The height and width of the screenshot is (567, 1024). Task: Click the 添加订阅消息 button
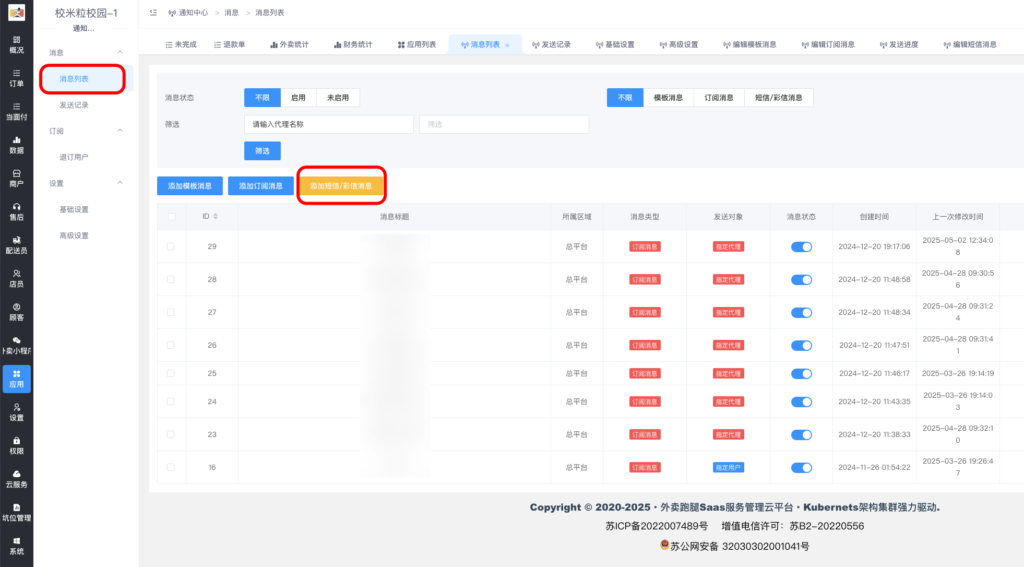[261, 186]
